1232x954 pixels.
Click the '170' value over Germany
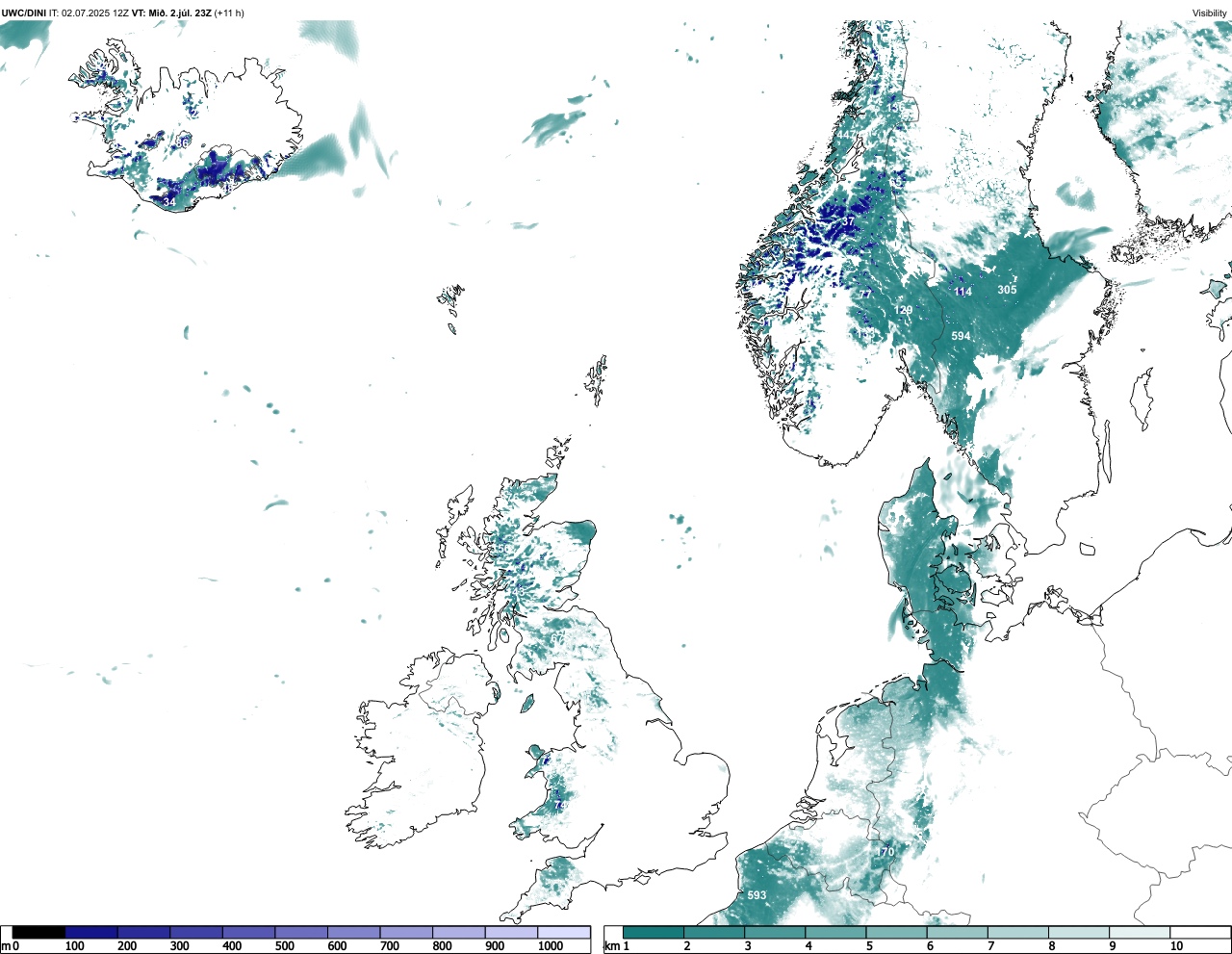[885, 852]
